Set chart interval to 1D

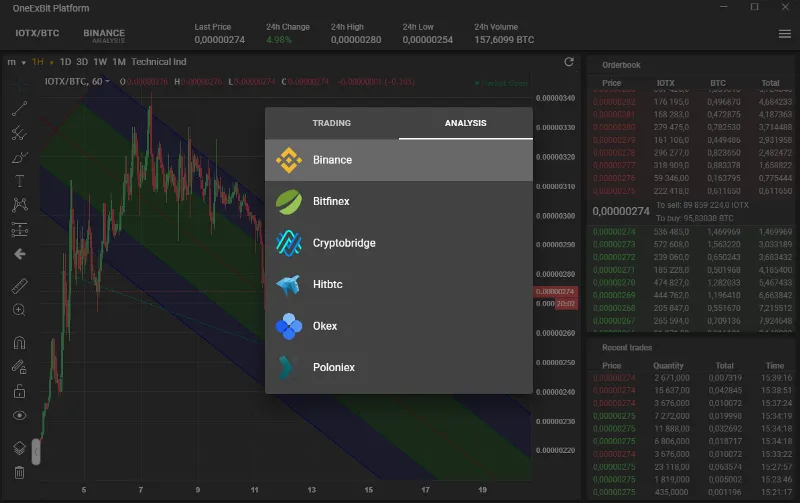[x=65, y=62]
